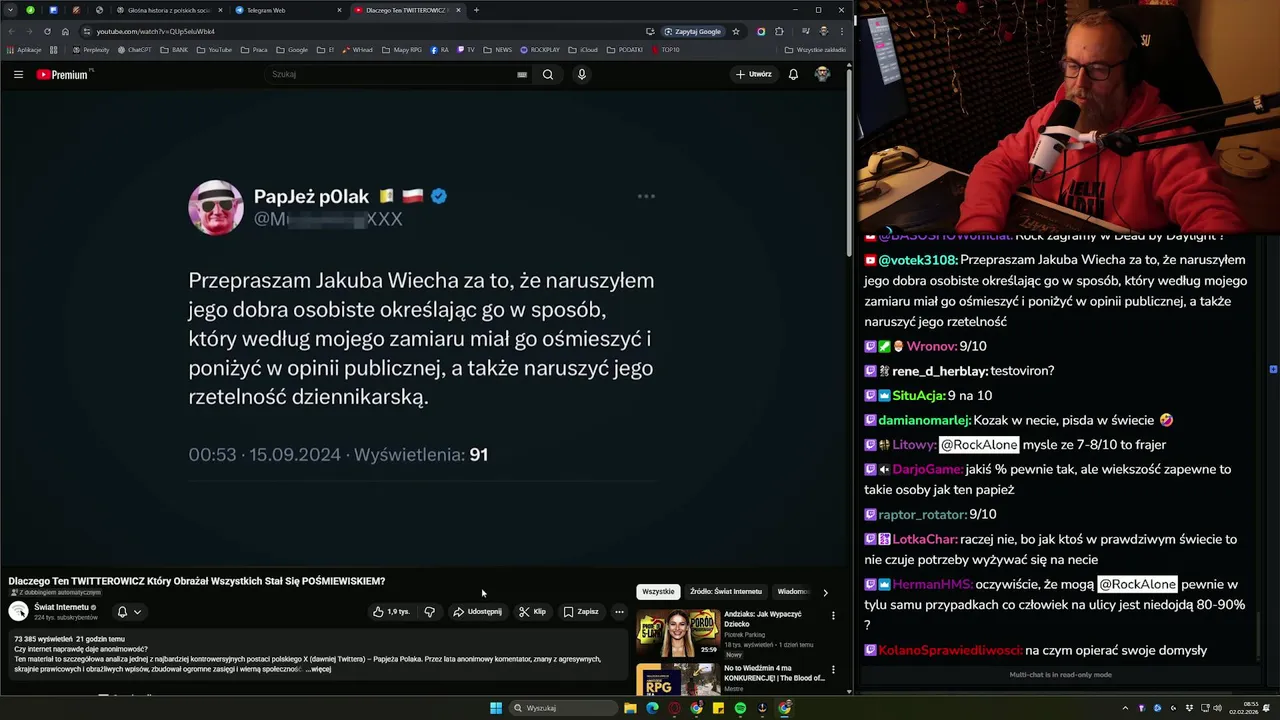Open a new browser tab
The height and width of the screenshot is (720, 1280).
(x=476, y=10)
